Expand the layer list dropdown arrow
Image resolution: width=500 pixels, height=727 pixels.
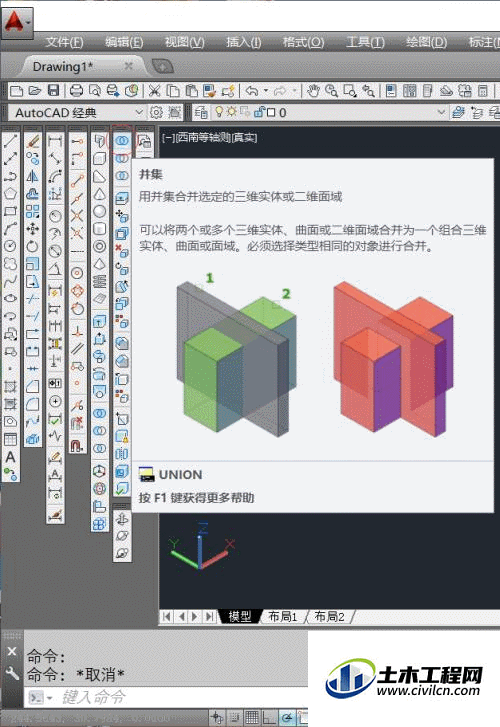441,112
